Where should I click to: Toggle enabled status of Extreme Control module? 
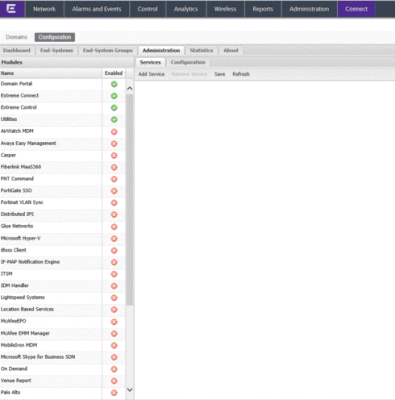[x=114, y=108]
